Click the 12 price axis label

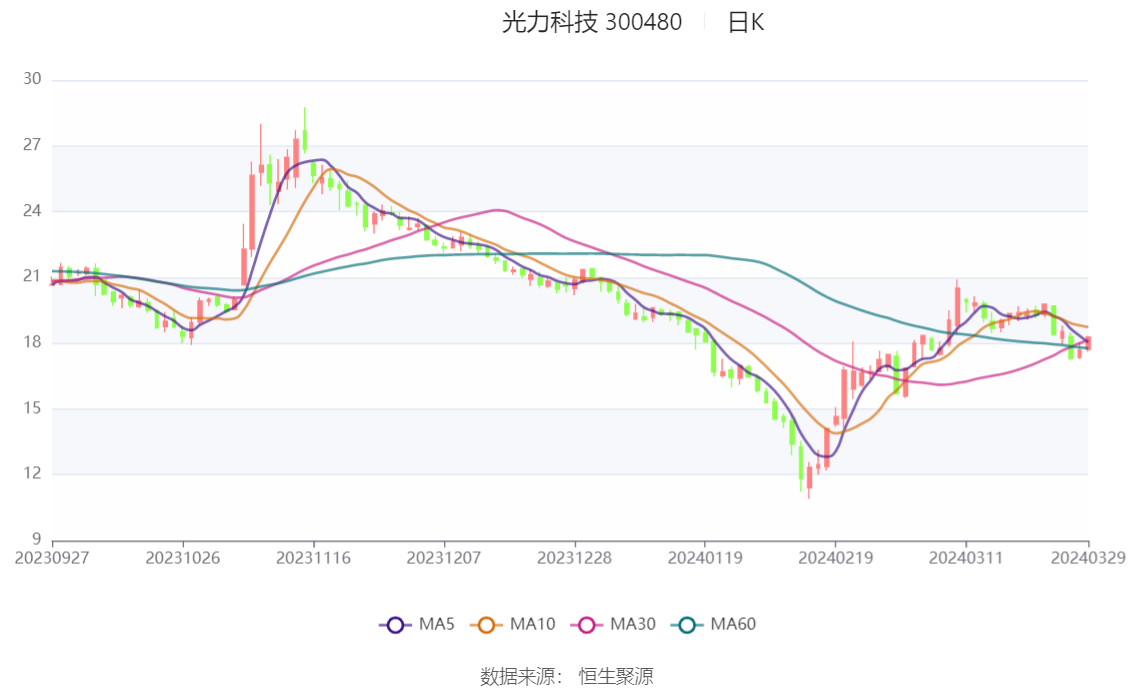pos(32,474)
